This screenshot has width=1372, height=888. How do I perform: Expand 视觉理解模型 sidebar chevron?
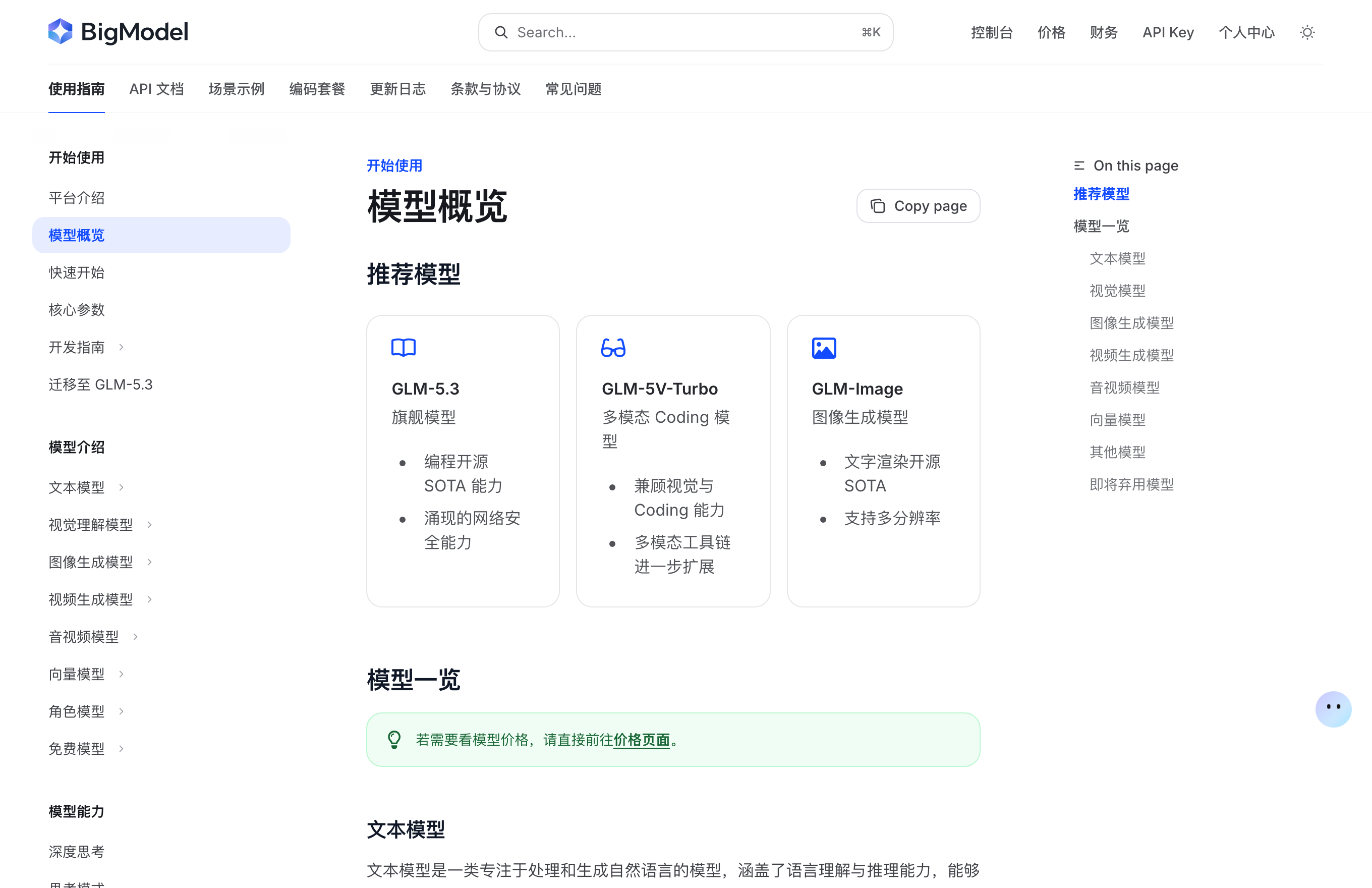(149, 525)
